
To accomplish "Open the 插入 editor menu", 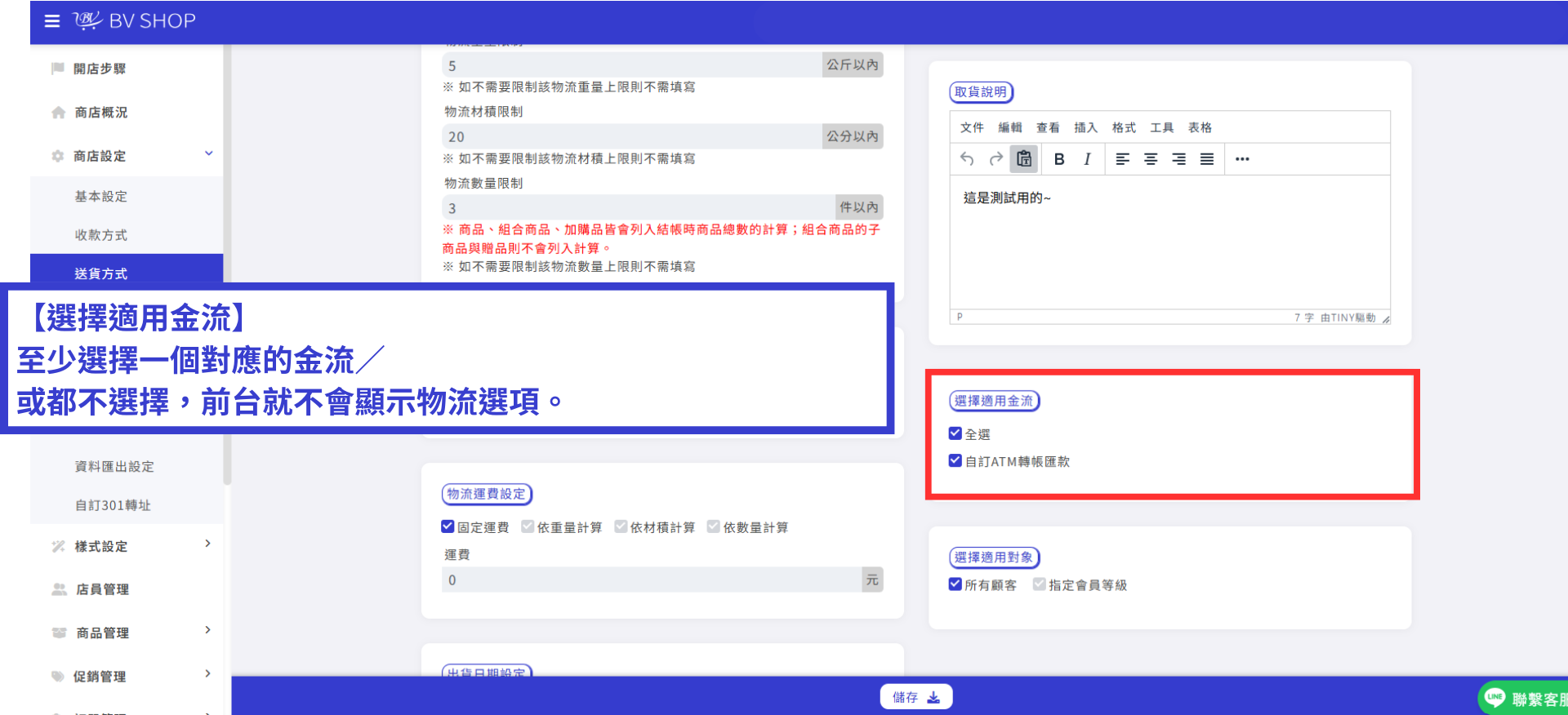I will coord(1085,127).
